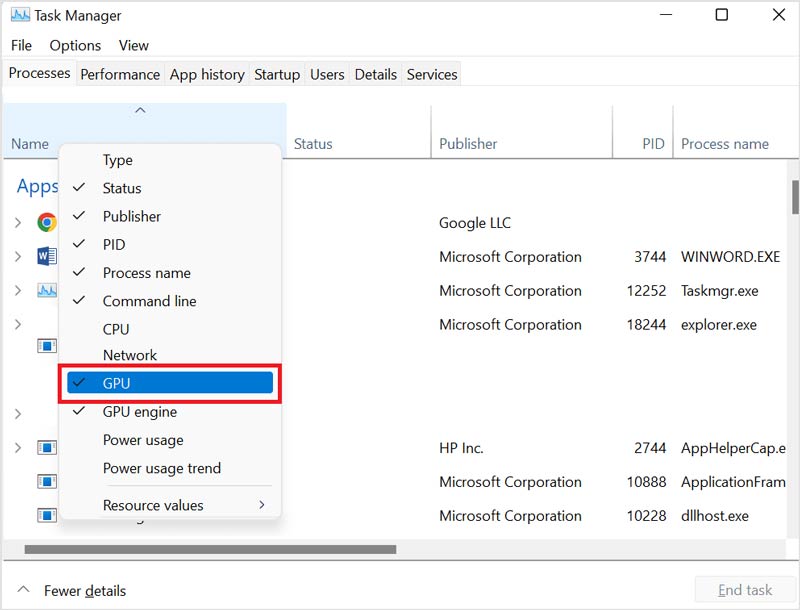Switch to the Performance tab

pos(120,74)
